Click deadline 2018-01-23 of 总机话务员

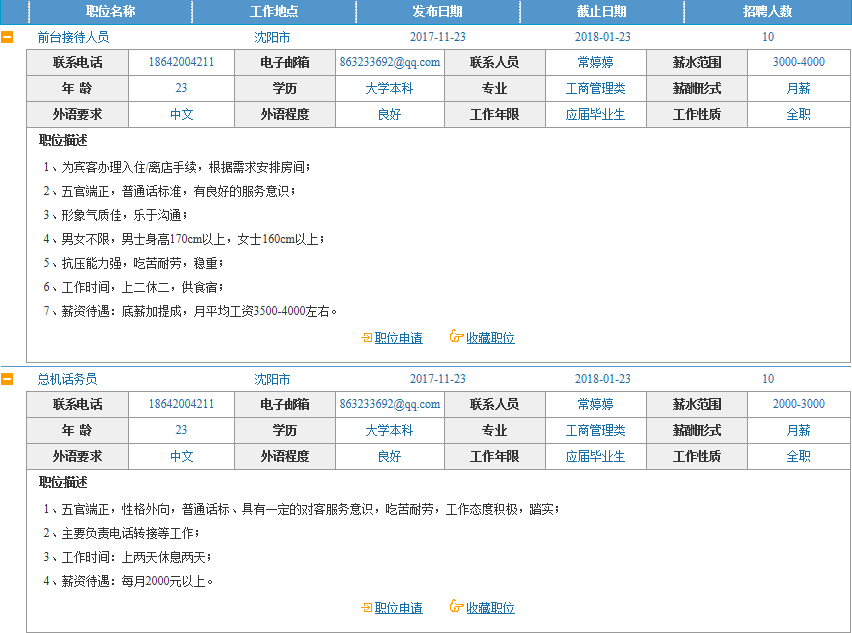[603, 379]
